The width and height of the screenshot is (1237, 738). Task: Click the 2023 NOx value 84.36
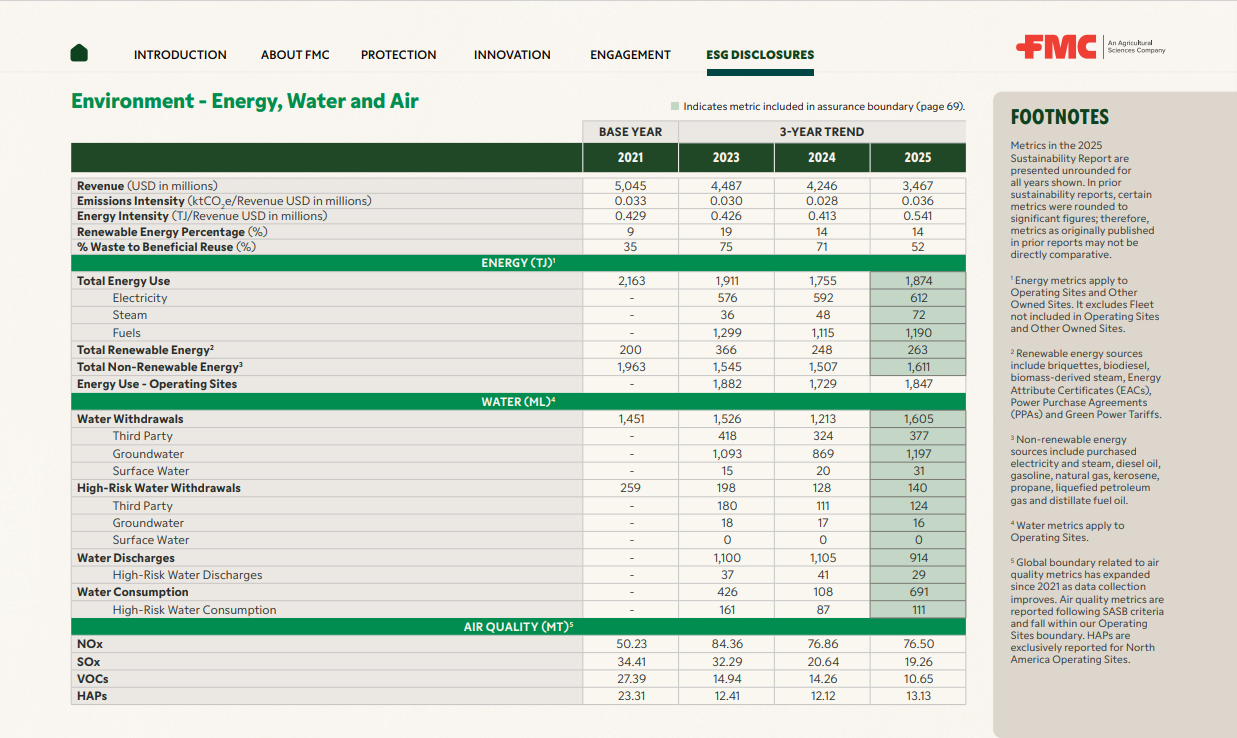pos(726,644)
